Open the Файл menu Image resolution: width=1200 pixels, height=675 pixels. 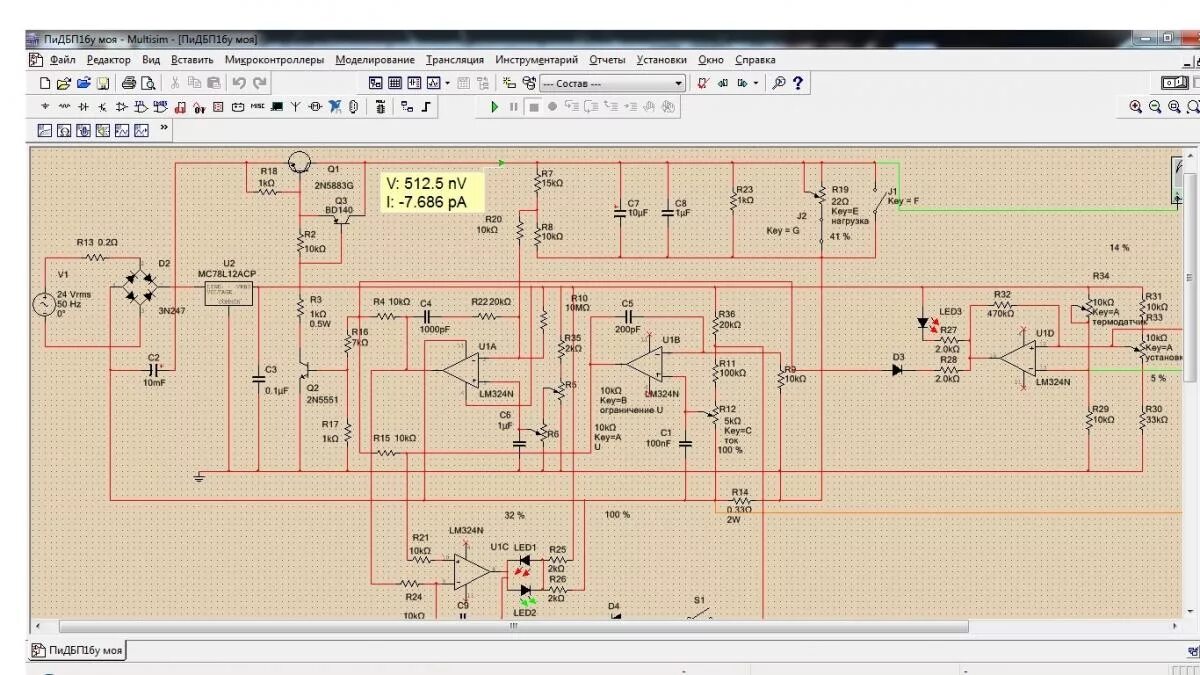click(62, 60)
